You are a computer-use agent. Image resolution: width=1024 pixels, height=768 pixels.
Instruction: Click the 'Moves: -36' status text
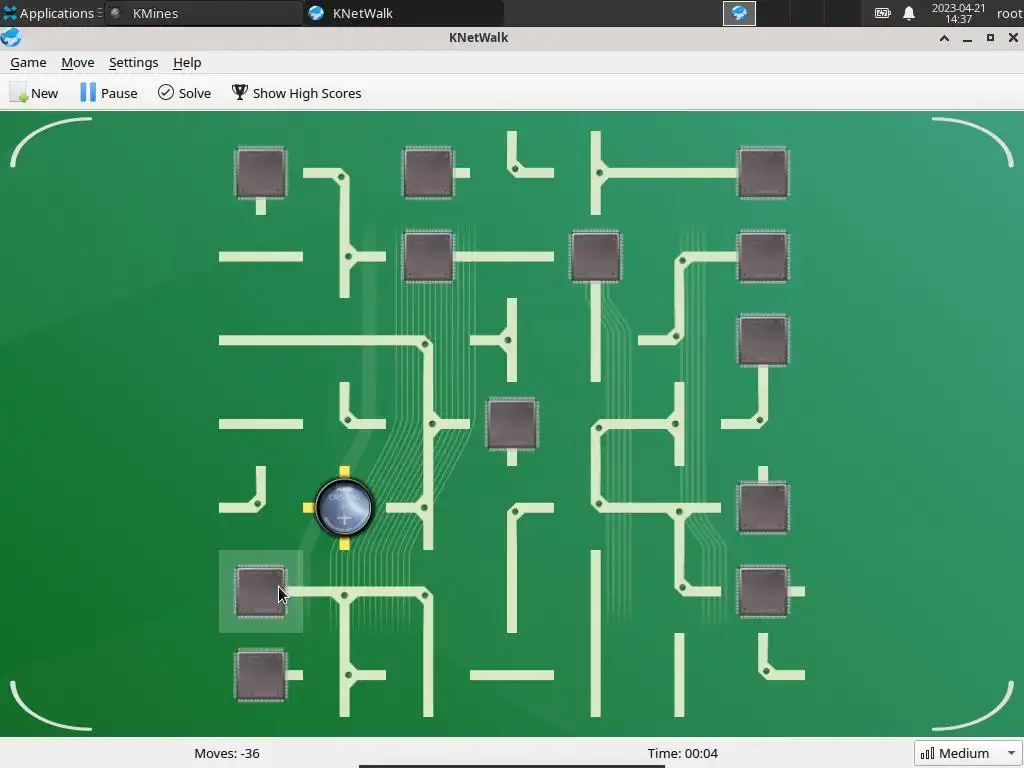coord(227,753)
